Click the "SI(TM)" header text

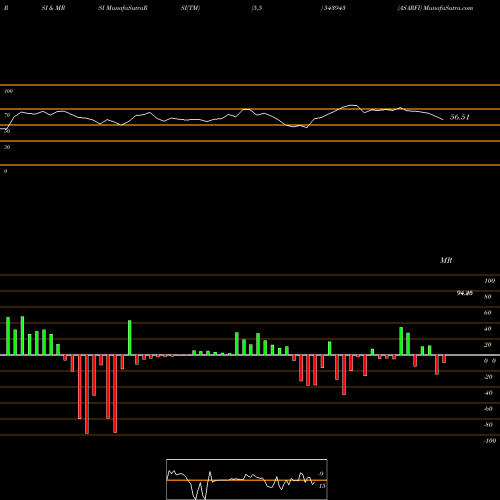click(x=190, y=8)
